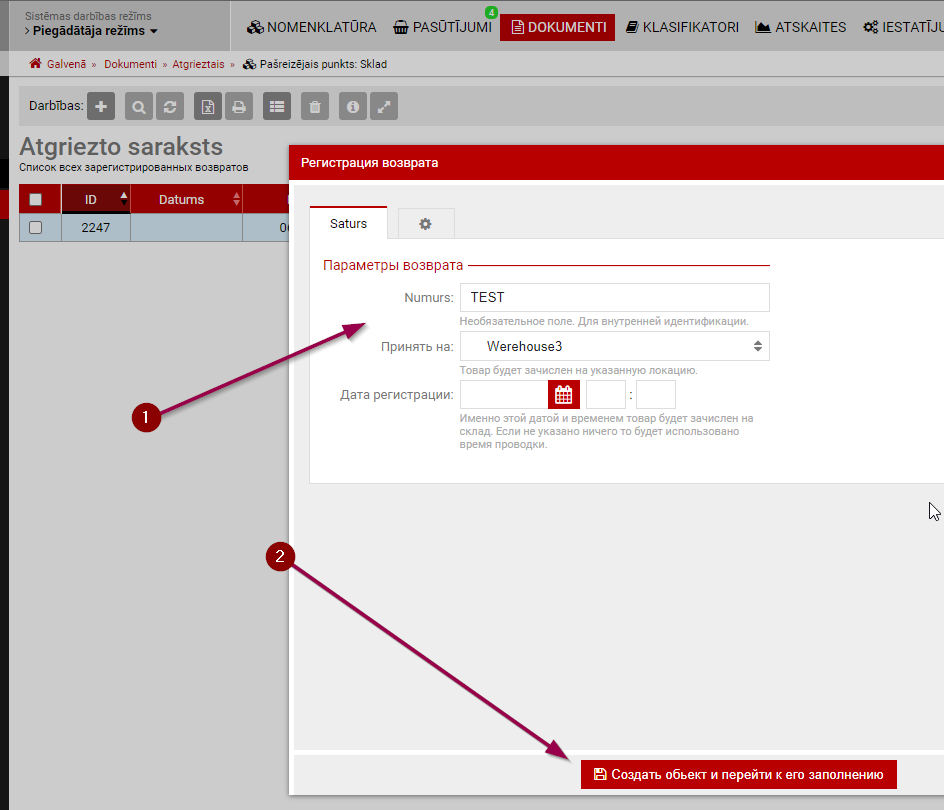Viewport: 944px width, 810px height.
Task: Refresh the list with the reload icon
Action: [171, 106]
